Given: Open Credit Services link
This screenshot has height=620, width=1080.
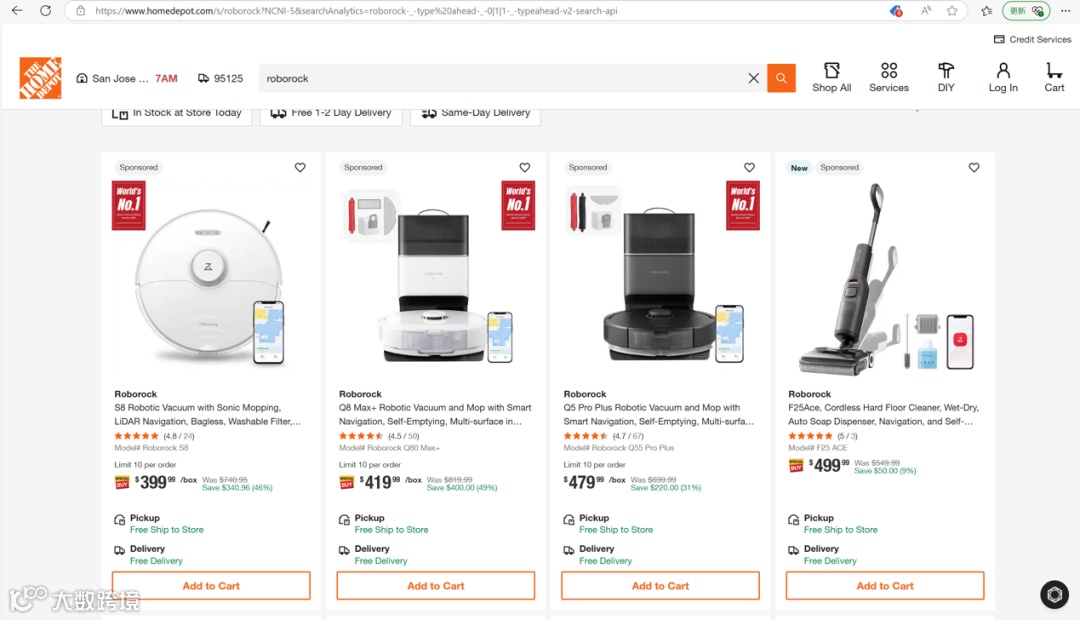Looking at the screenshot, I should [1032, 40].
